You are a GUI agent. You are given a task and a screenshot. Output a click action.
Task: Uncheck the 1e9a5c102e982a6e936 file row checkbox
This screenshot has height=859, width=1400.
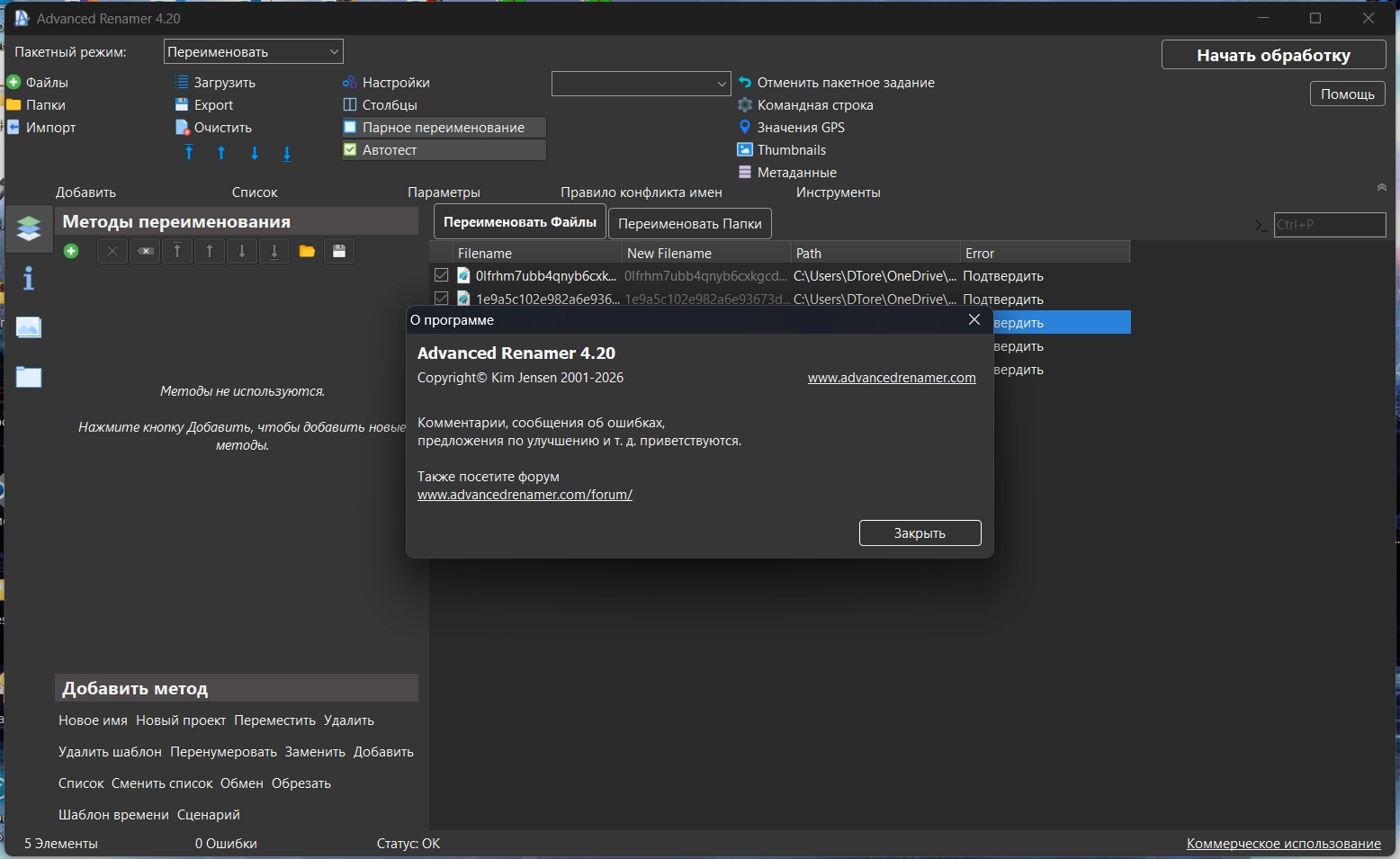click(x=442, y=299)
